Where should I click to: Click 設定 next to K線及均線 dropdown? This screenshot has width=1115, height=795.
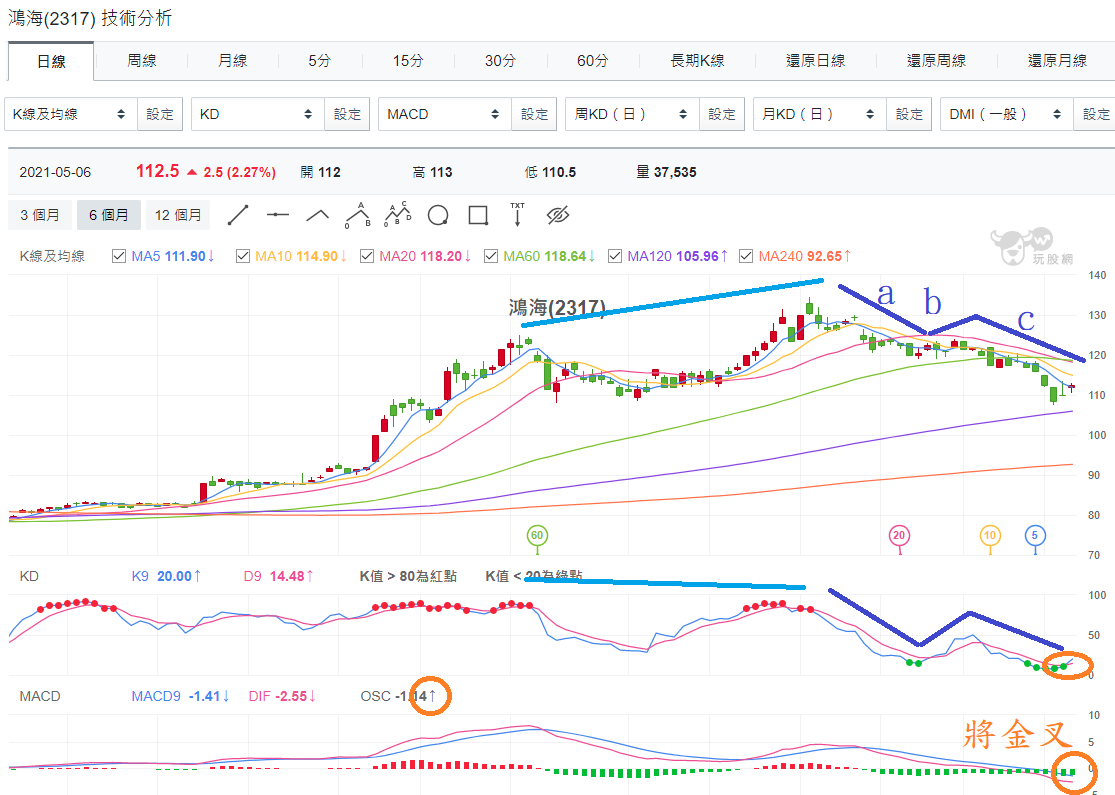160,114
